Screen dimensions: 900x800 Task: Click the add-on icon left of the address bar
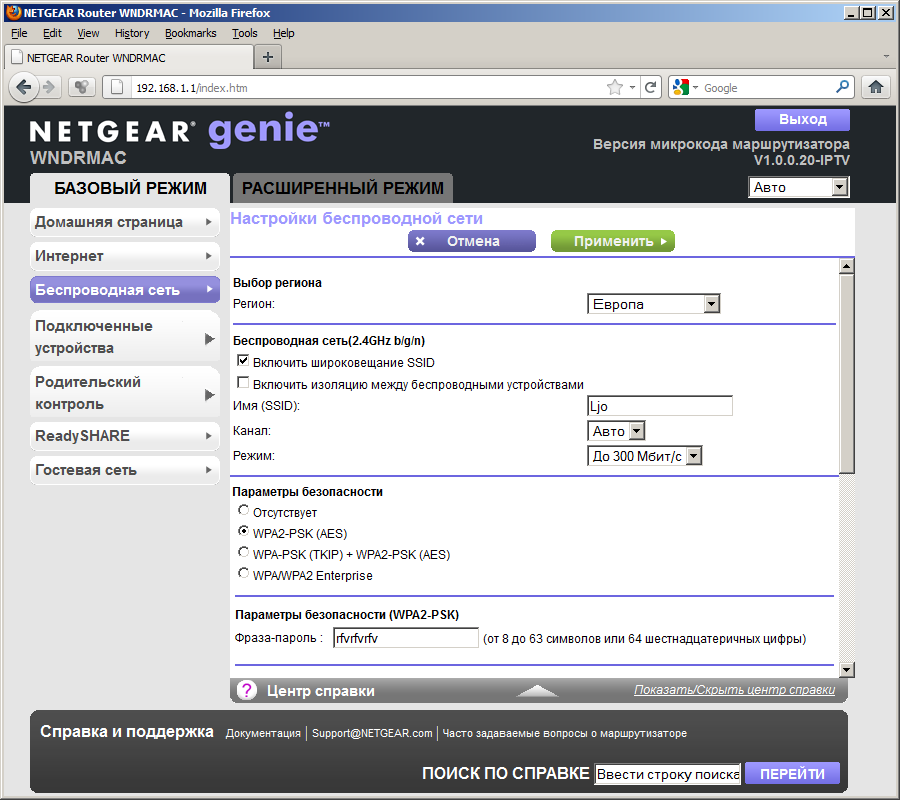[x=82, y=88]
